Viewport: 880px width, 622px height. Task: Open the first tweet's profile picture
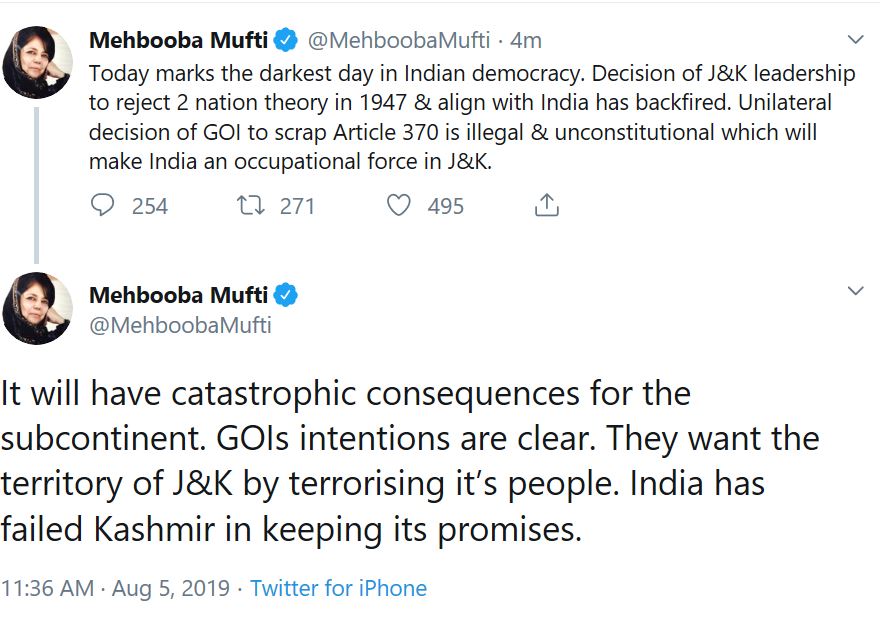(x=38, y=62)
